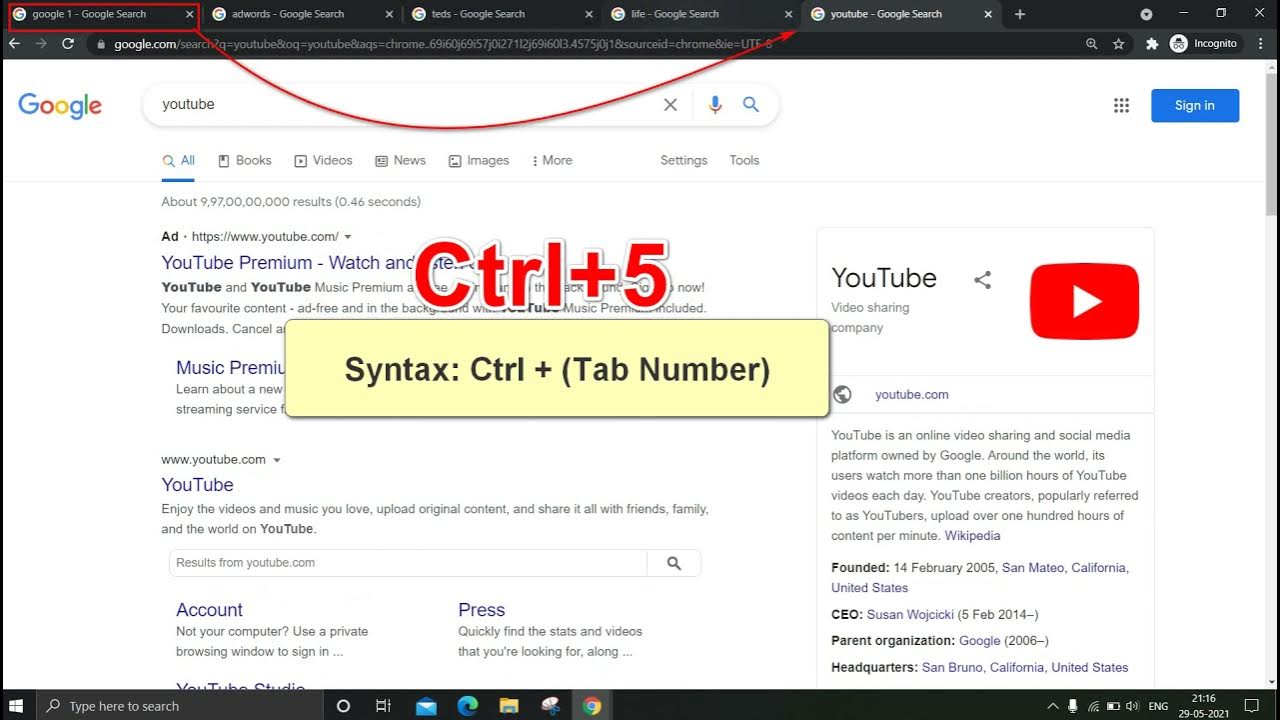Select the All results tab
1280x720 pixels.
click(179, 161)
